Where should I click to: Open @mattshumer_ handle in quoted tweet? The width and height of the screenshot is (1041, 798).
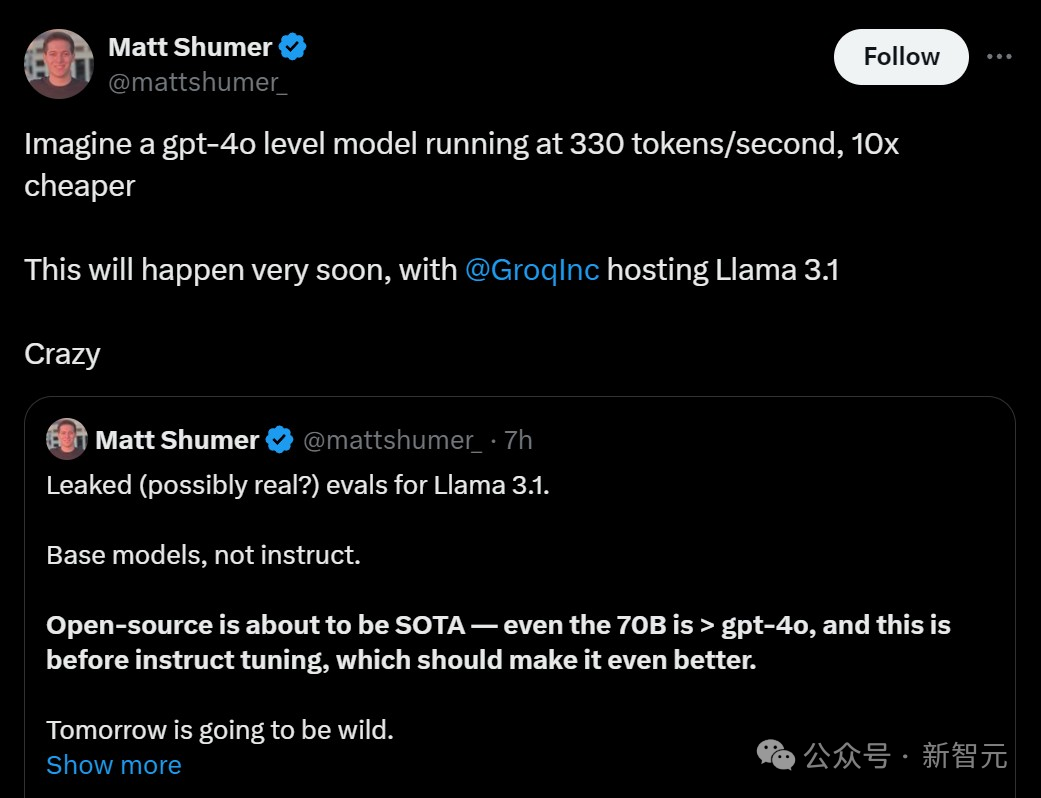(x=392, y=440)
